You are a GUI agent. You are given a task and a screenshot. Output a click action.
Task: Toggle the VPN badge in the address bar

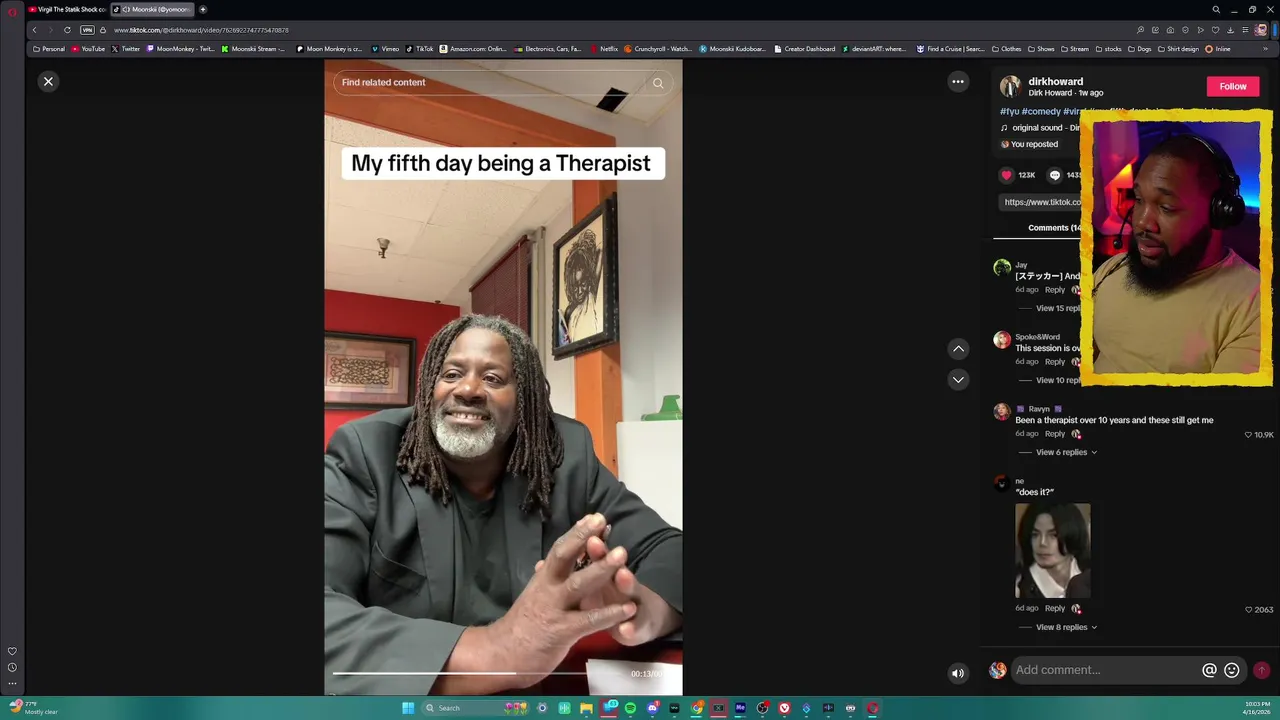point(87,30)
